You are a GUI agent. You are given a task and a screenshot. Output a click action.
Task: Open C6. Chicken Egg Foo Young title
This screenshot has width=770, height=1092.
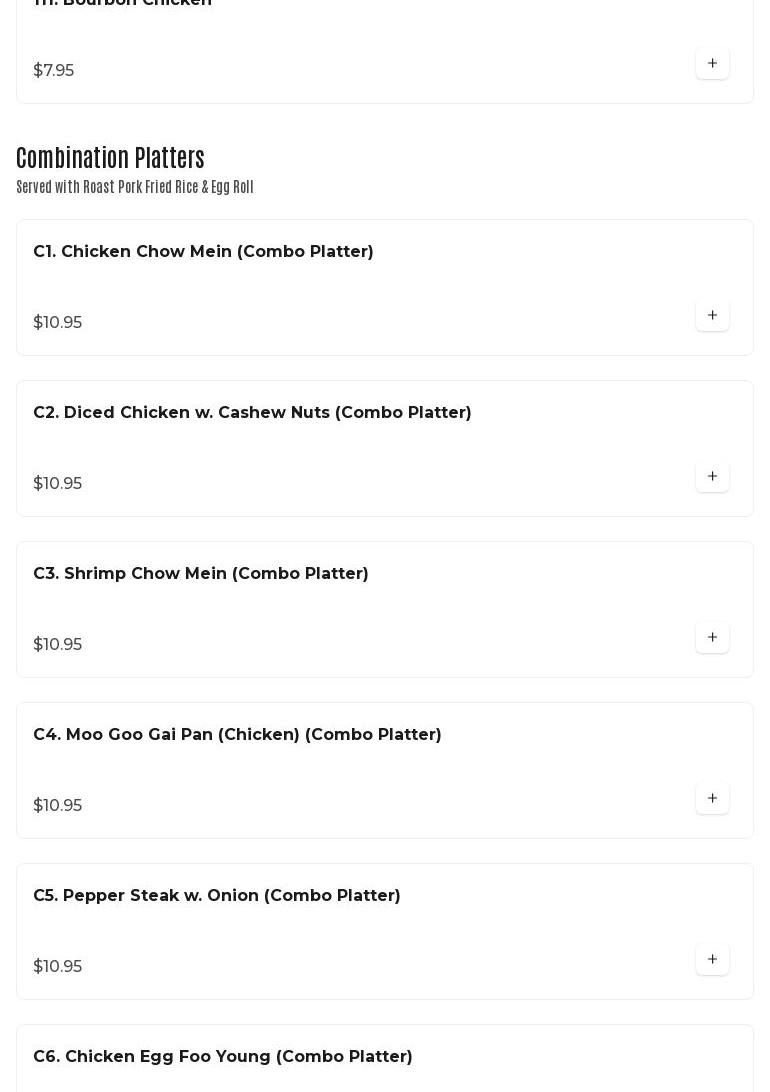tap(222, 1056)
